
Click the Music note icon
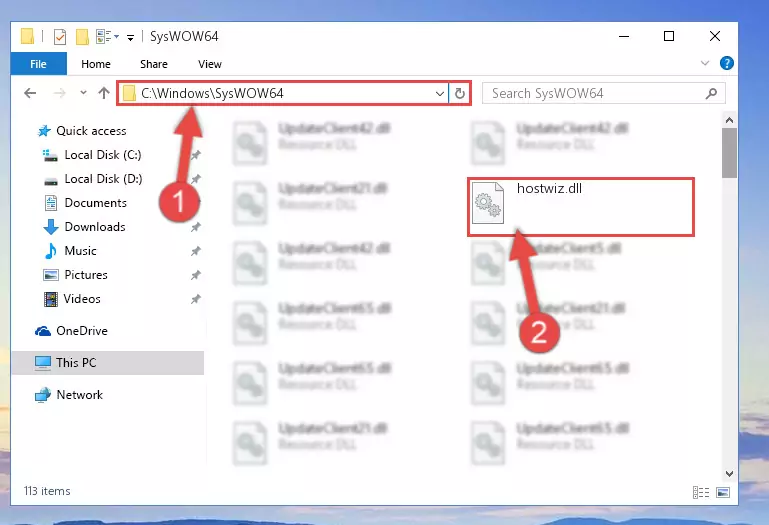point(51,251)
